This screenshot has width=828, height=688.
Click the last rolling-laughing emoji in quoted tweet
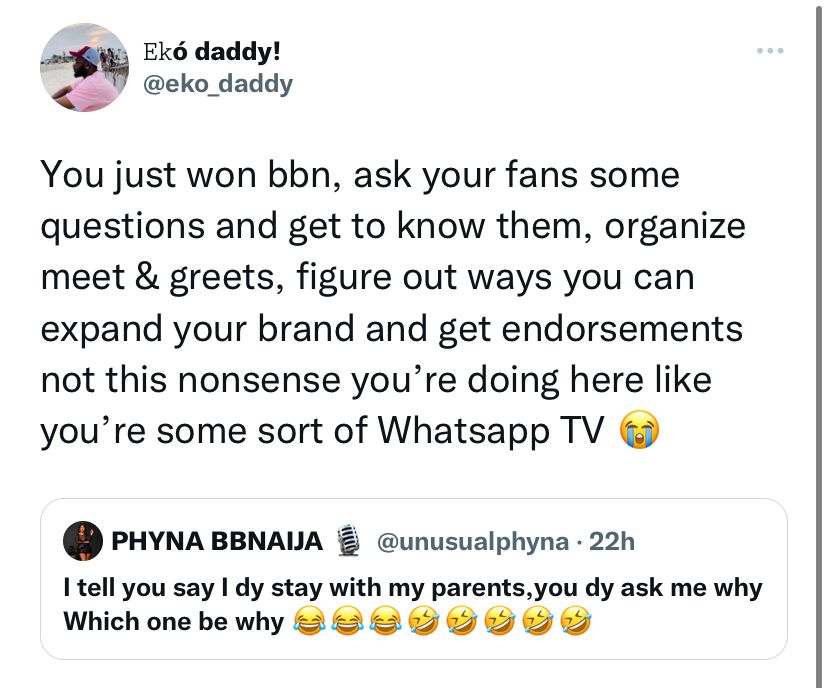[x=575, y=621]
